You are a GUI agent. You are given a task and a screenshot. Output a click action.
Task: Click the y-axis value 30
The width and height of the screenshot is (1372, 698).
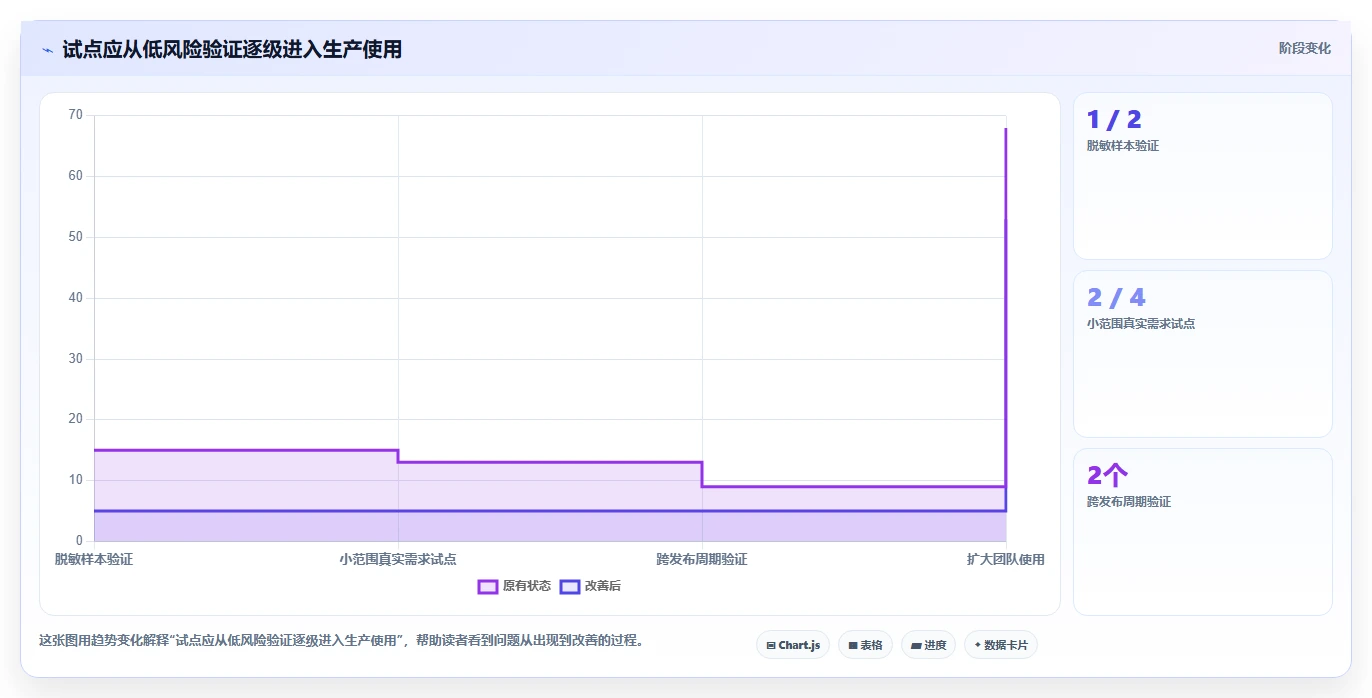click(76, 359)
